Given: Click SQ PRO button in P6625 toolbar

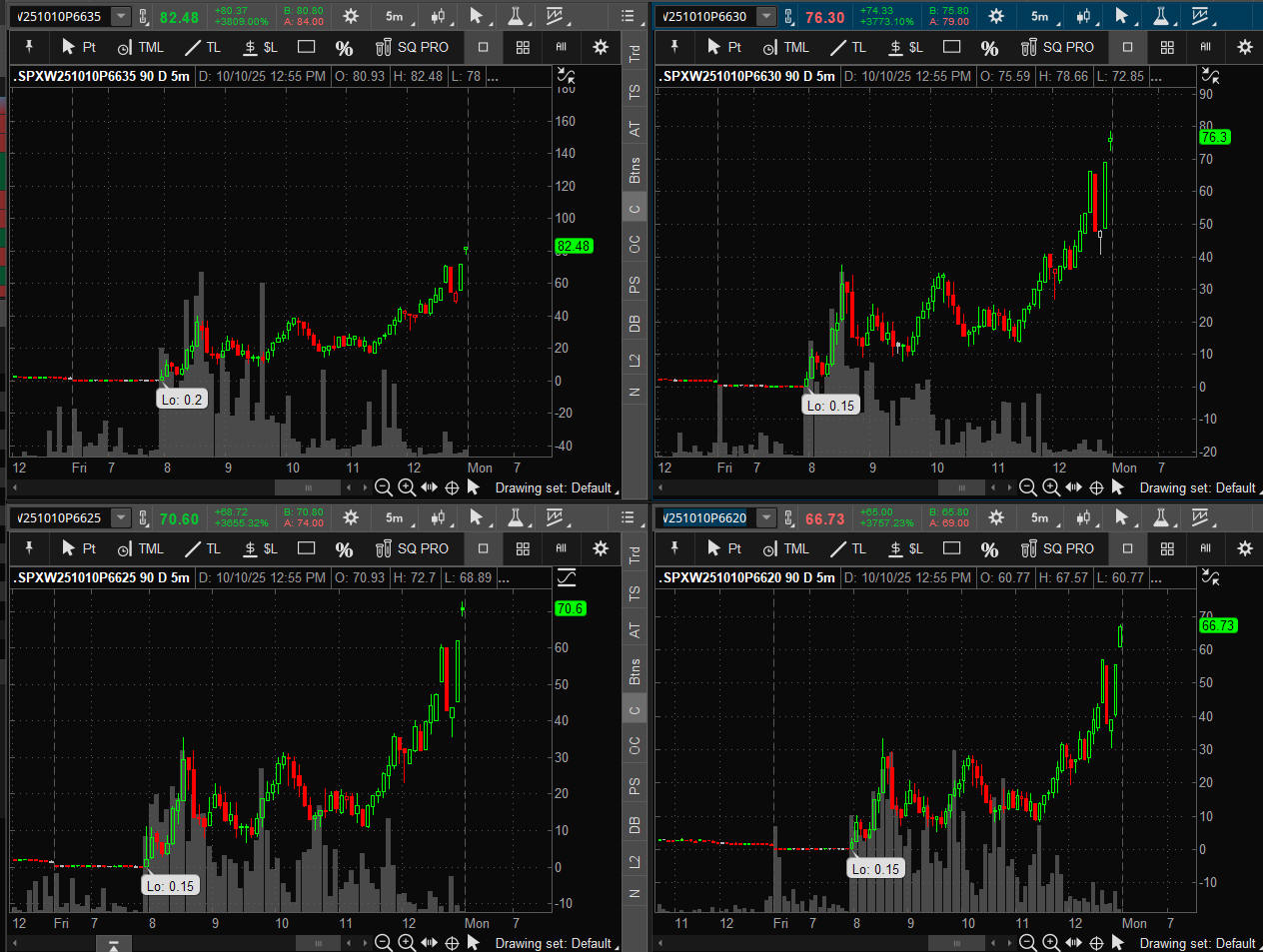Looking at the screenshot, I should click(412, 548).
